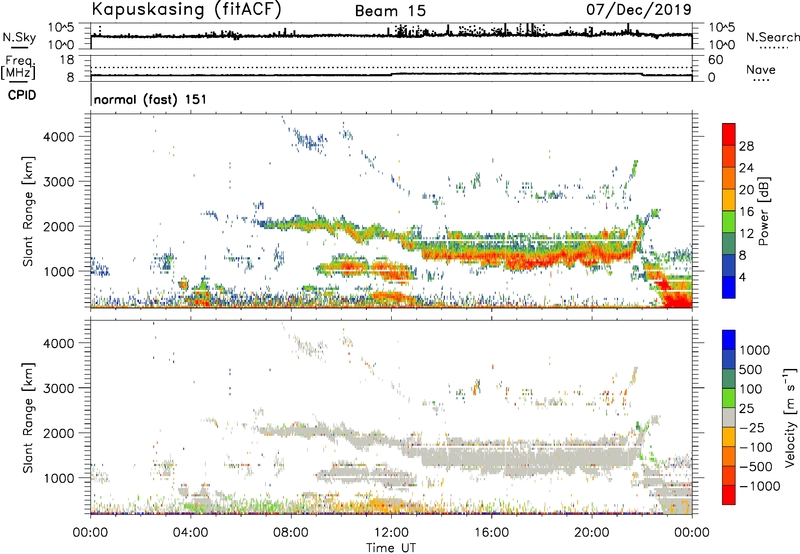Click the '08:00' time axis tick
This screenshot has height=554, width=800.
point(291,533)
